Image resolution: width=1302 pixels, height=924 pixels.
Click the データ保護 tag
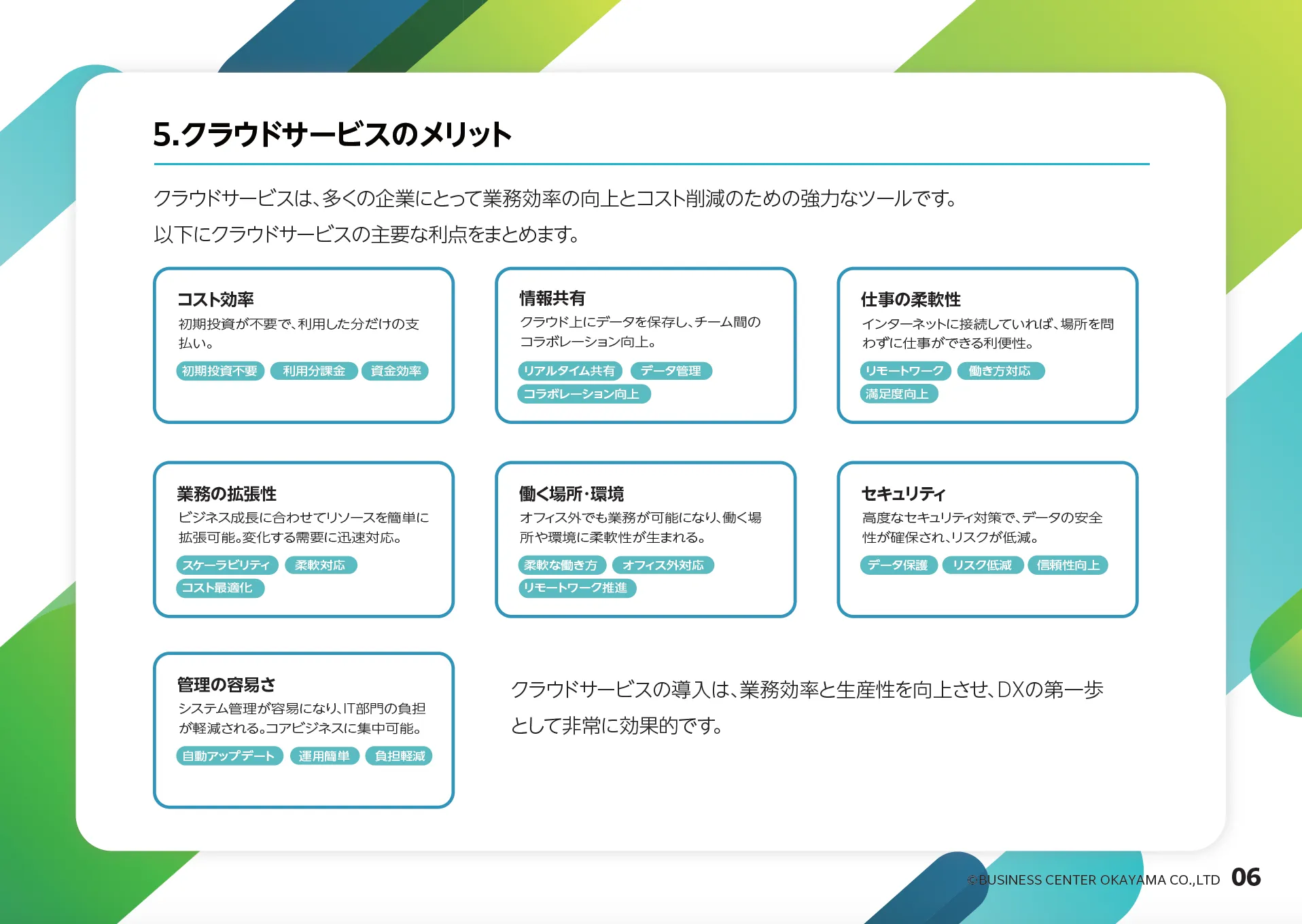tap(898, 565)
